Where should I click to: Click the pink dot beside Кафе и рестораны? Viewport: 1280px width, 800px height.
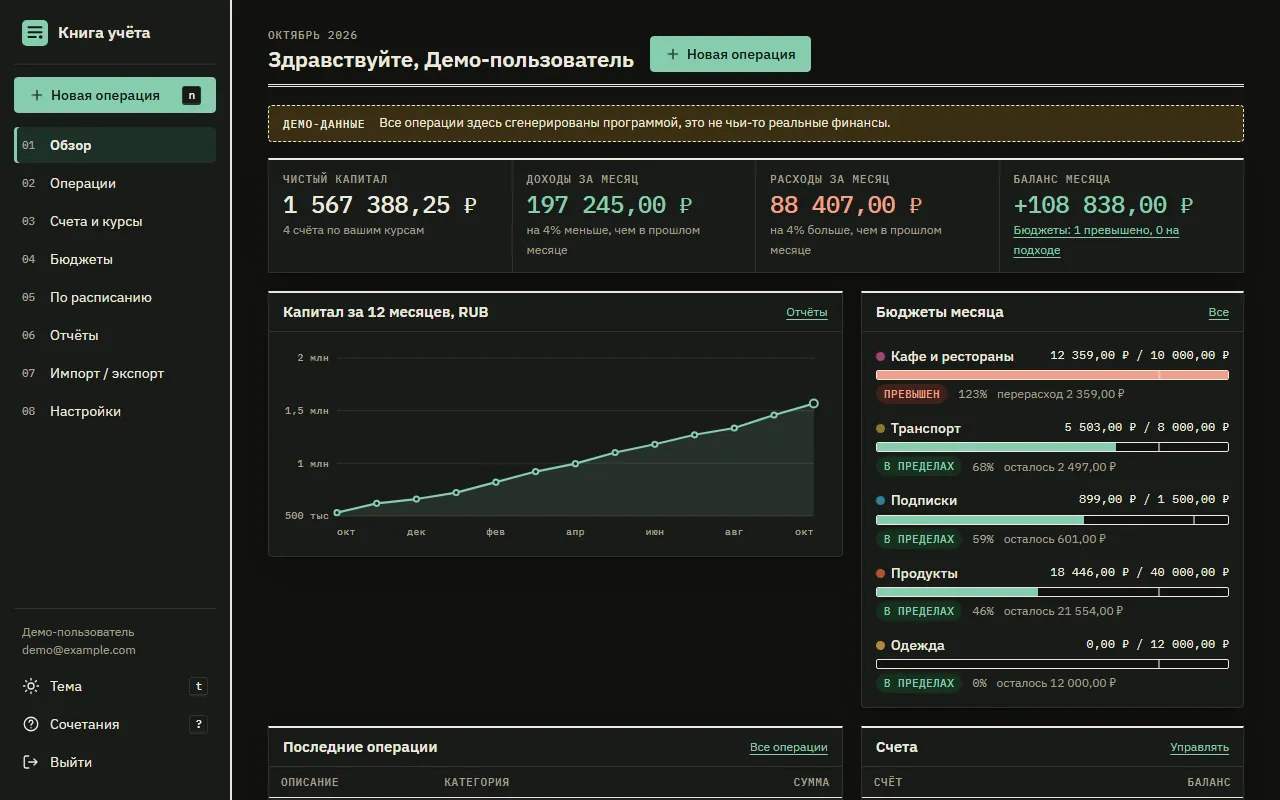point(880,356)
